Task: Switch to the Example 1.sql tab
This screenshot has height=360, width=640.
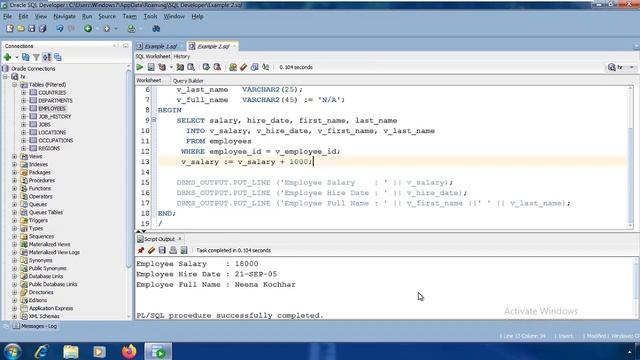Action: [160, 47]
